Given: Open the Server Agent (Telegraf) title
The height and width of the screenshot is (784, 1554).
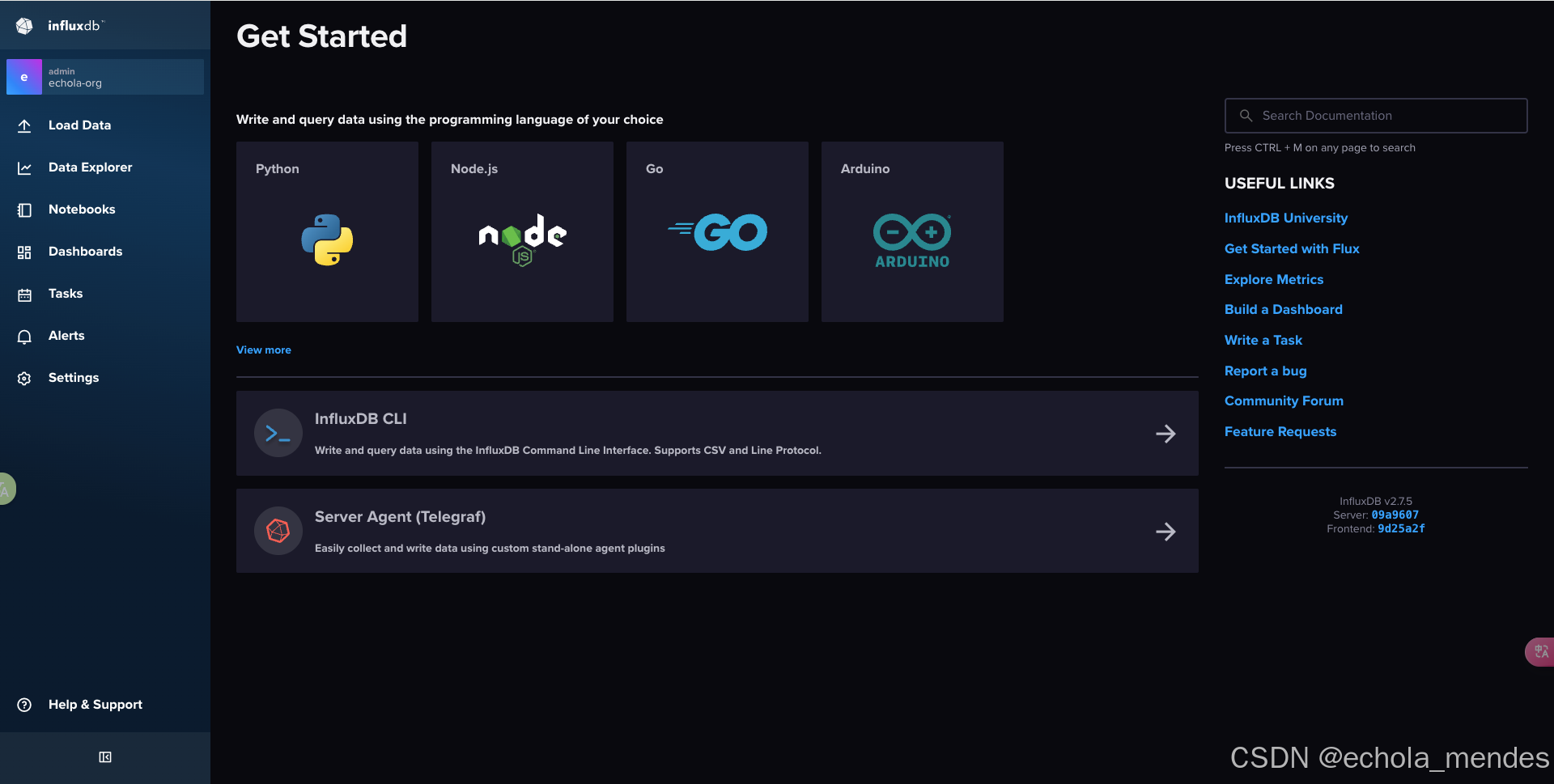Looking at the screenshot, I should (x=400, y=517).
